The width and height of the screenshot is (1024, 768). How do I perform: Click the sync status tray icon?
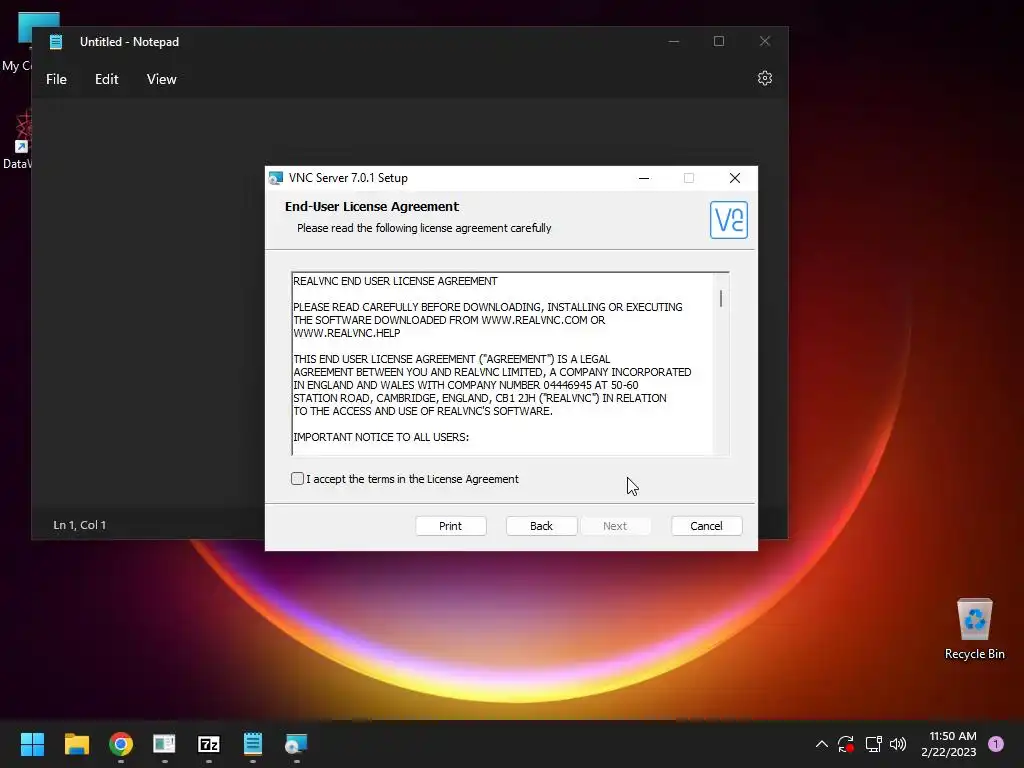coord(846,744)
